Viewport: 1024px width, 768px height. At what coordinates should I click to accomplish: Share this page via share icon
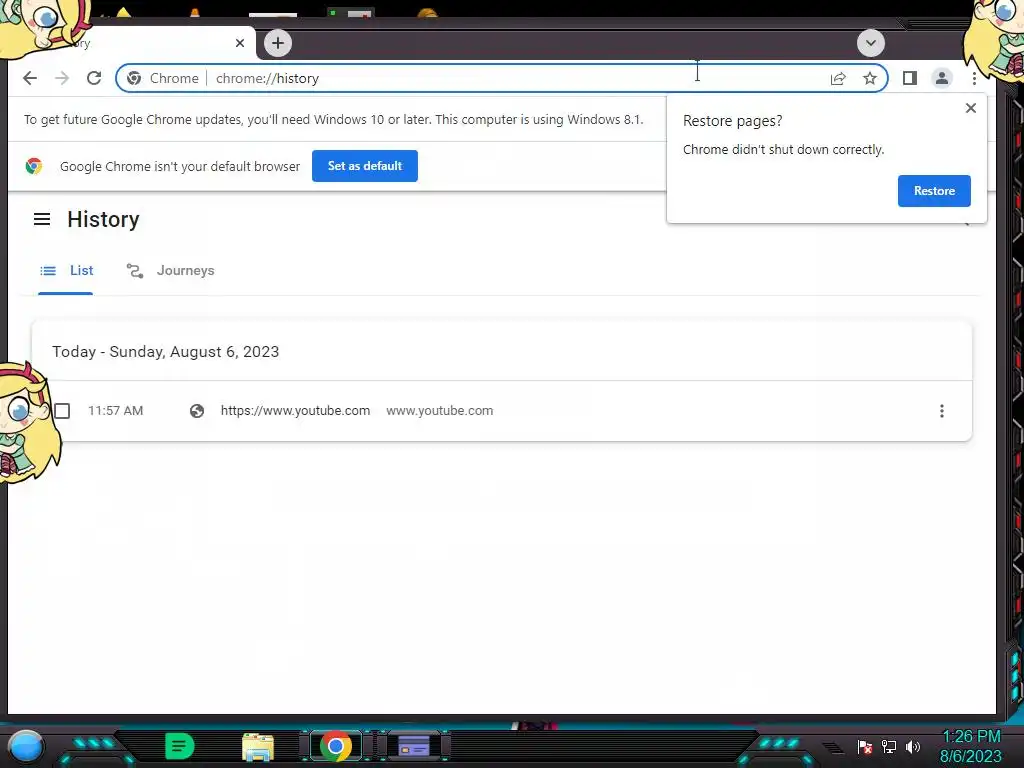pos(838,78)
